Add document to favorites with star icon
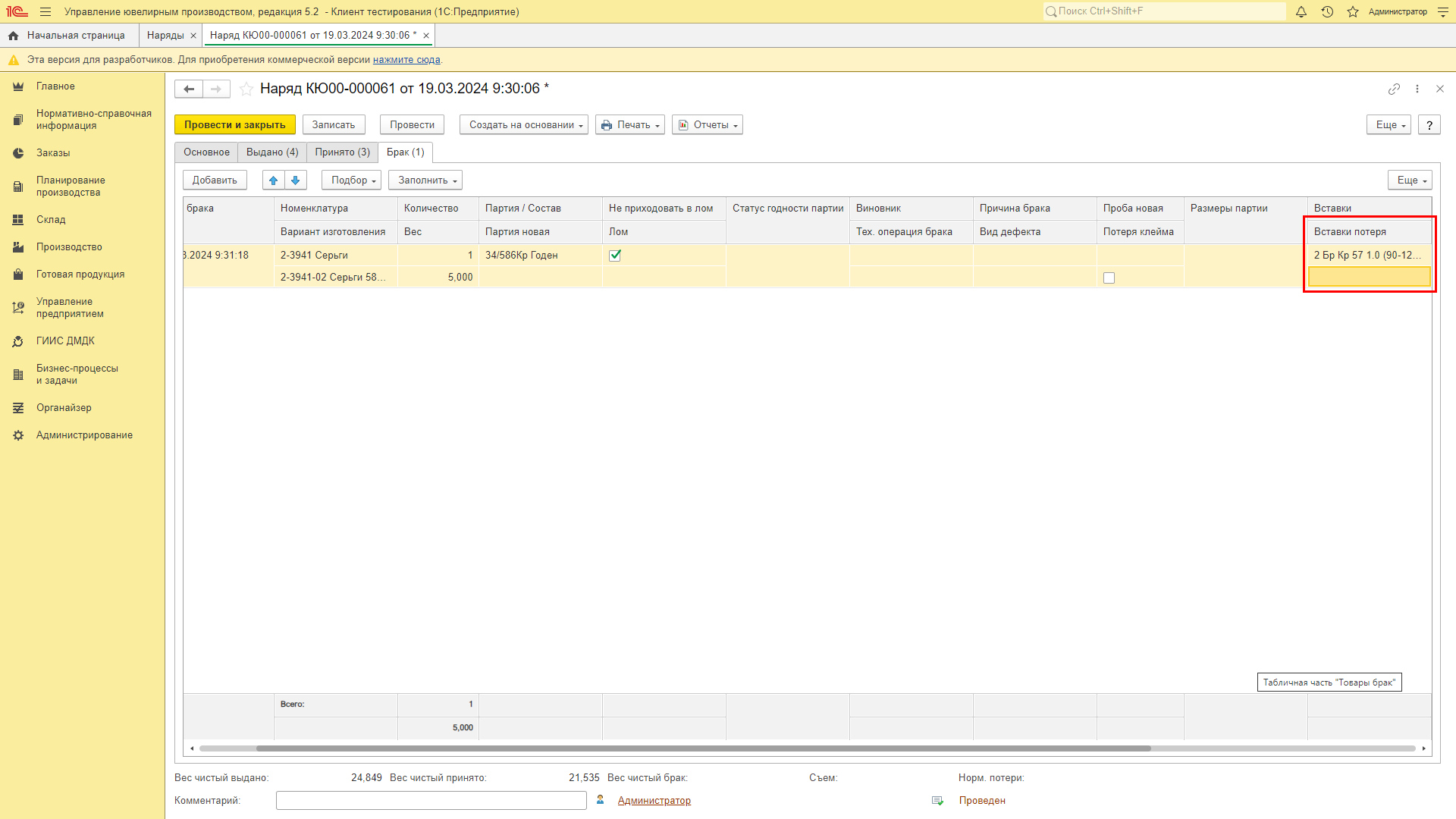The image size is (1456, 819). coord(246,89)
